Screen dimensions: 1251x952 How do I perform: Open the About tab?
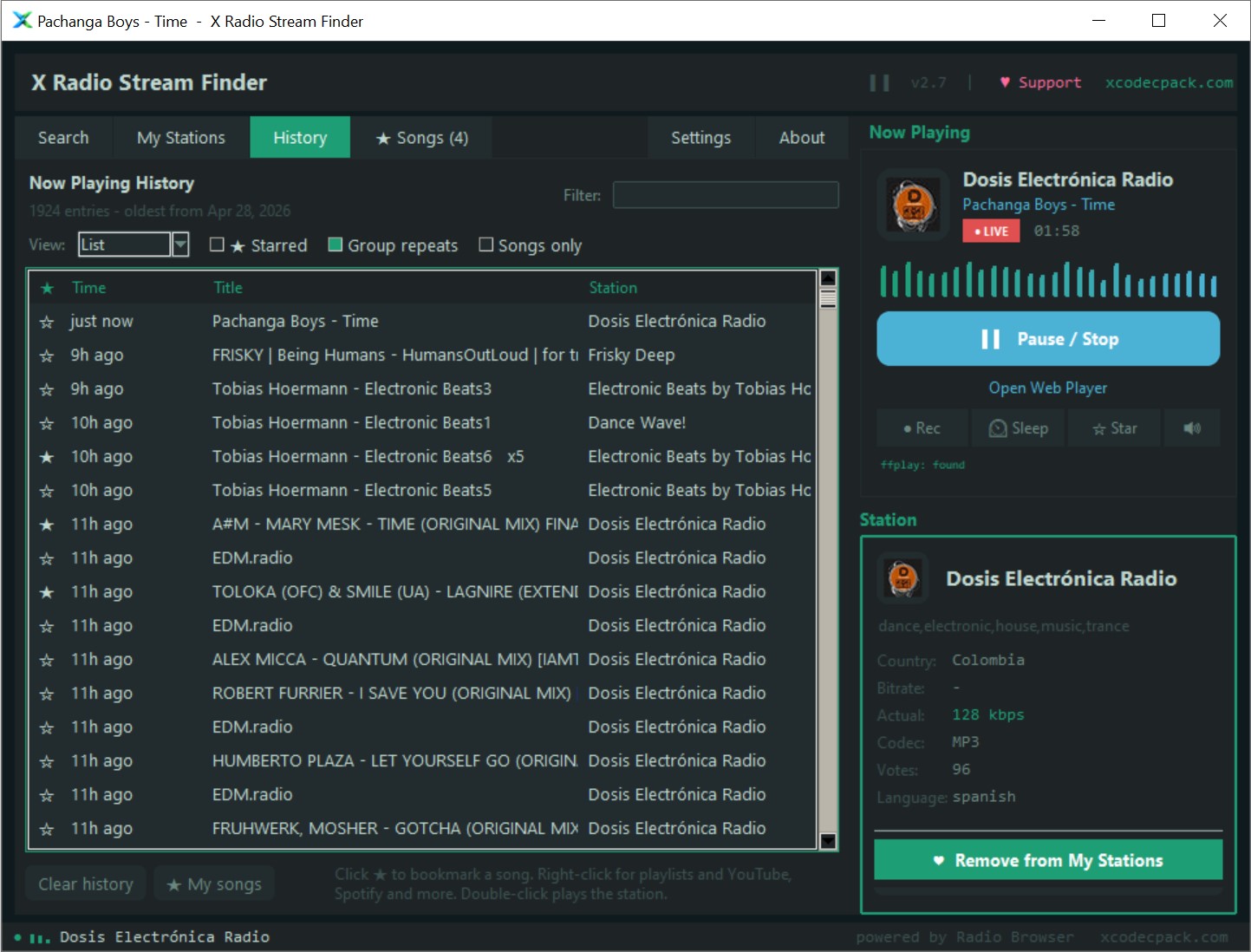(801, 138)
